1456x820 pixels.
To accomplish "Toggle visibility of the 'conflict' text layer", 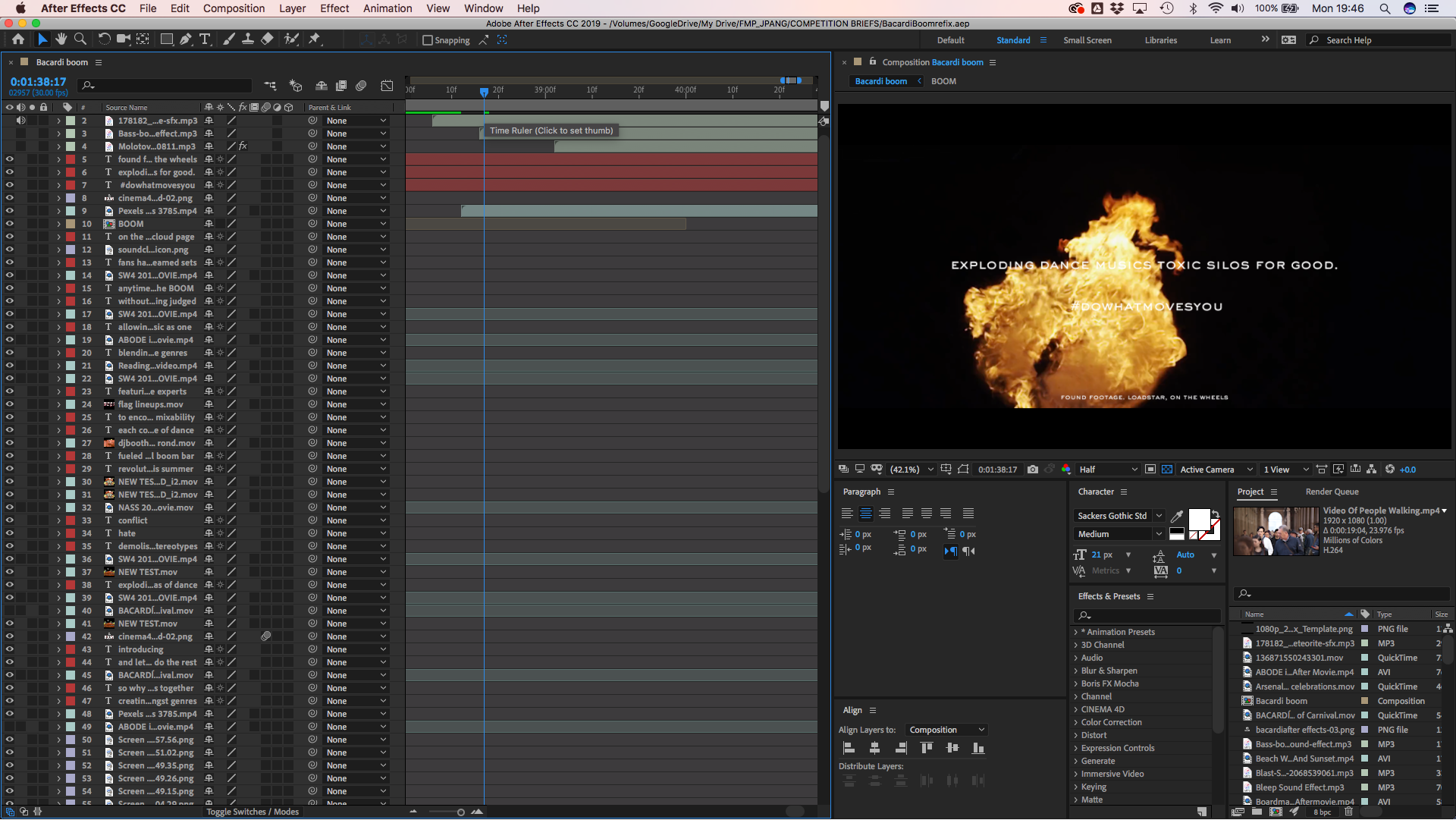I will [10, 520].
